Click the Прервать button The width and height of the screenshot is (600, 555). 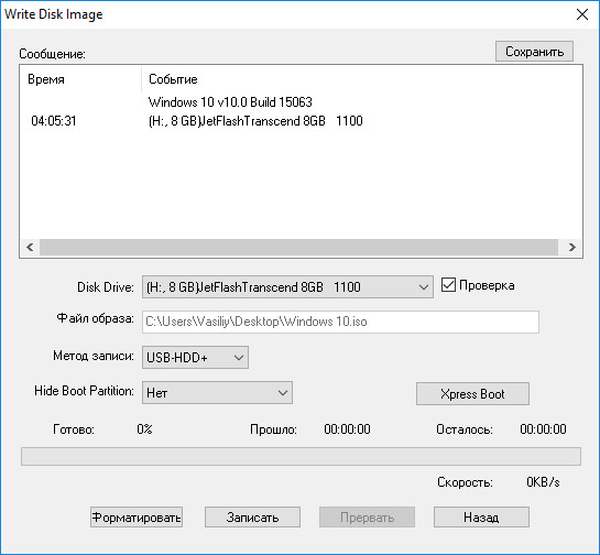pos(366,517)
